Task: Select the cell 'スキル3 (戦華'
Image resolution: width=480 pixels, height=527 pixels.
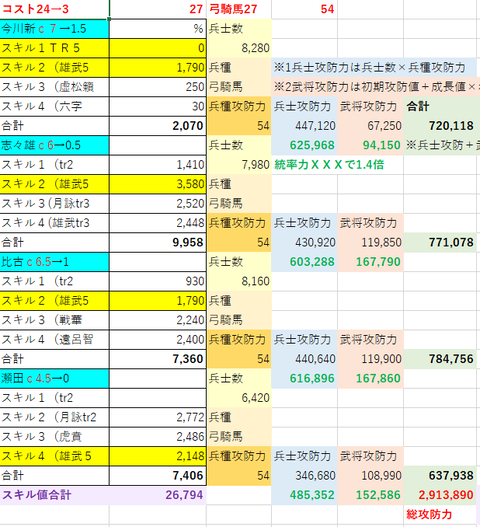Action: [54, 320]
